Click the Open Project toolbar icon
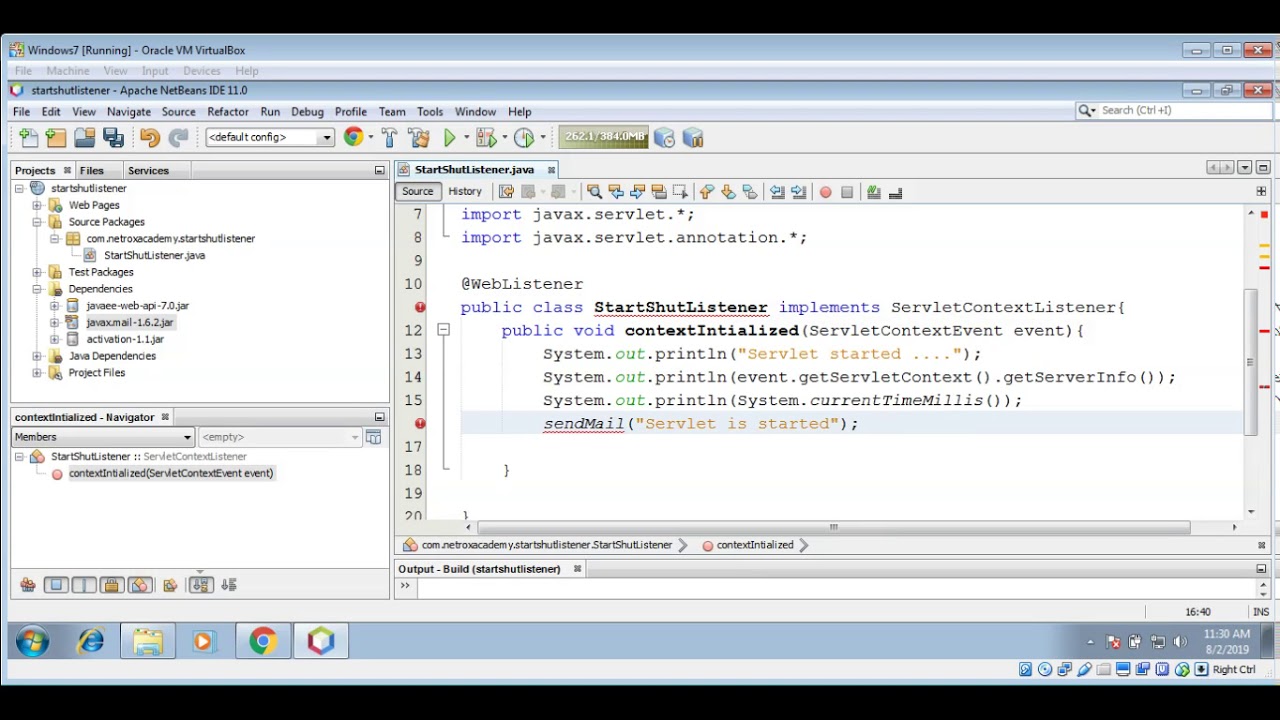This screenshot has height=720, width=1280. (x=84, y=138)
